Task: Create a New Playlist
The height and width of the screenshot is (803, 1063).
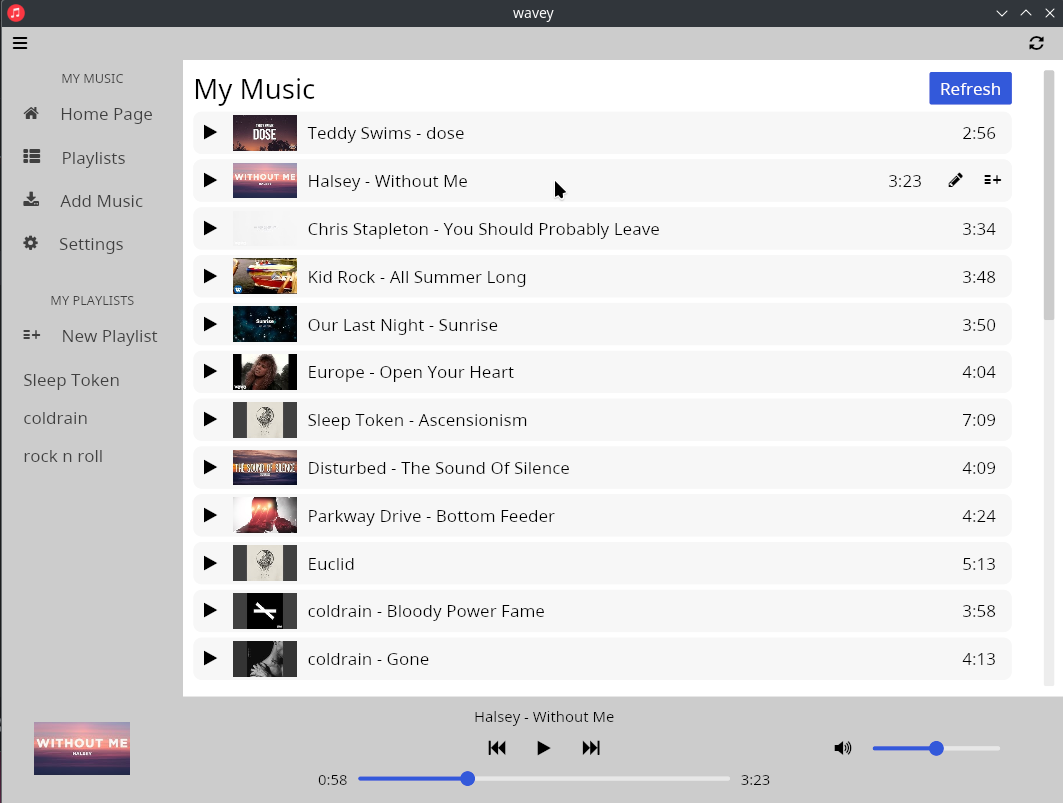Action: coord(109,336)
